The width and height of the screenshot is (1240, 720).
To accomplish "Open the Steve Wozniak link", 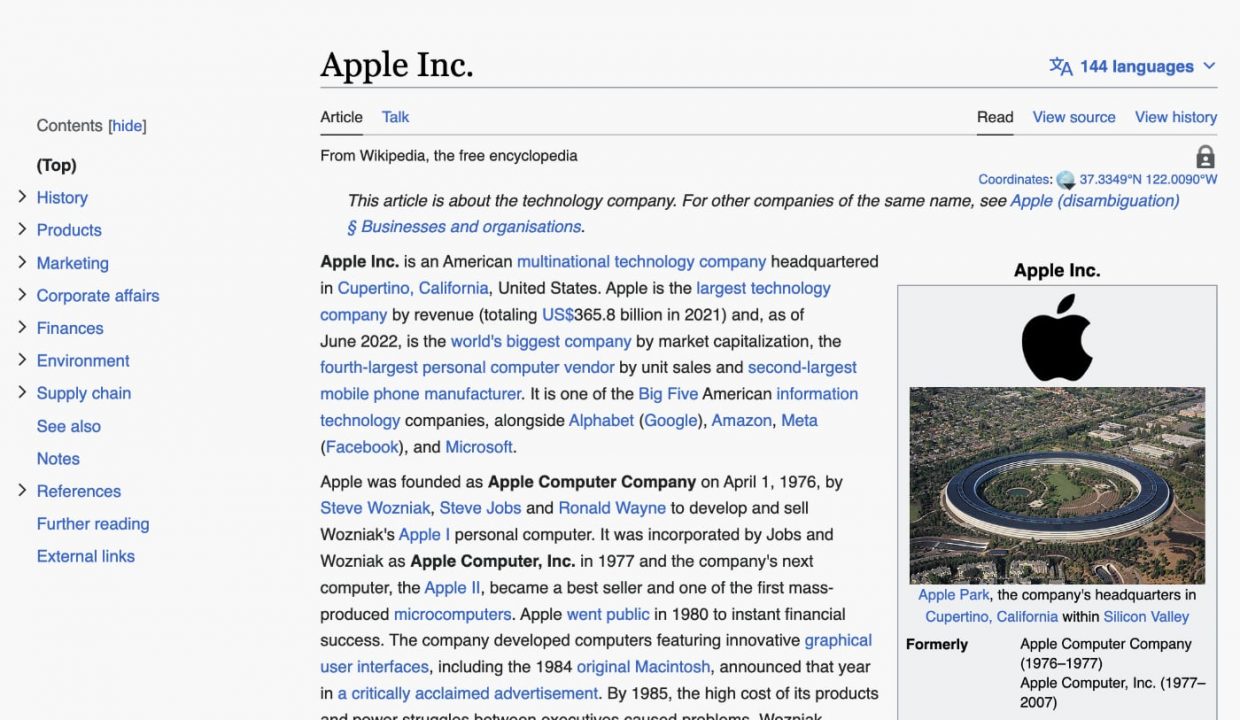I will pyautogui.click(x=375, y=508).
